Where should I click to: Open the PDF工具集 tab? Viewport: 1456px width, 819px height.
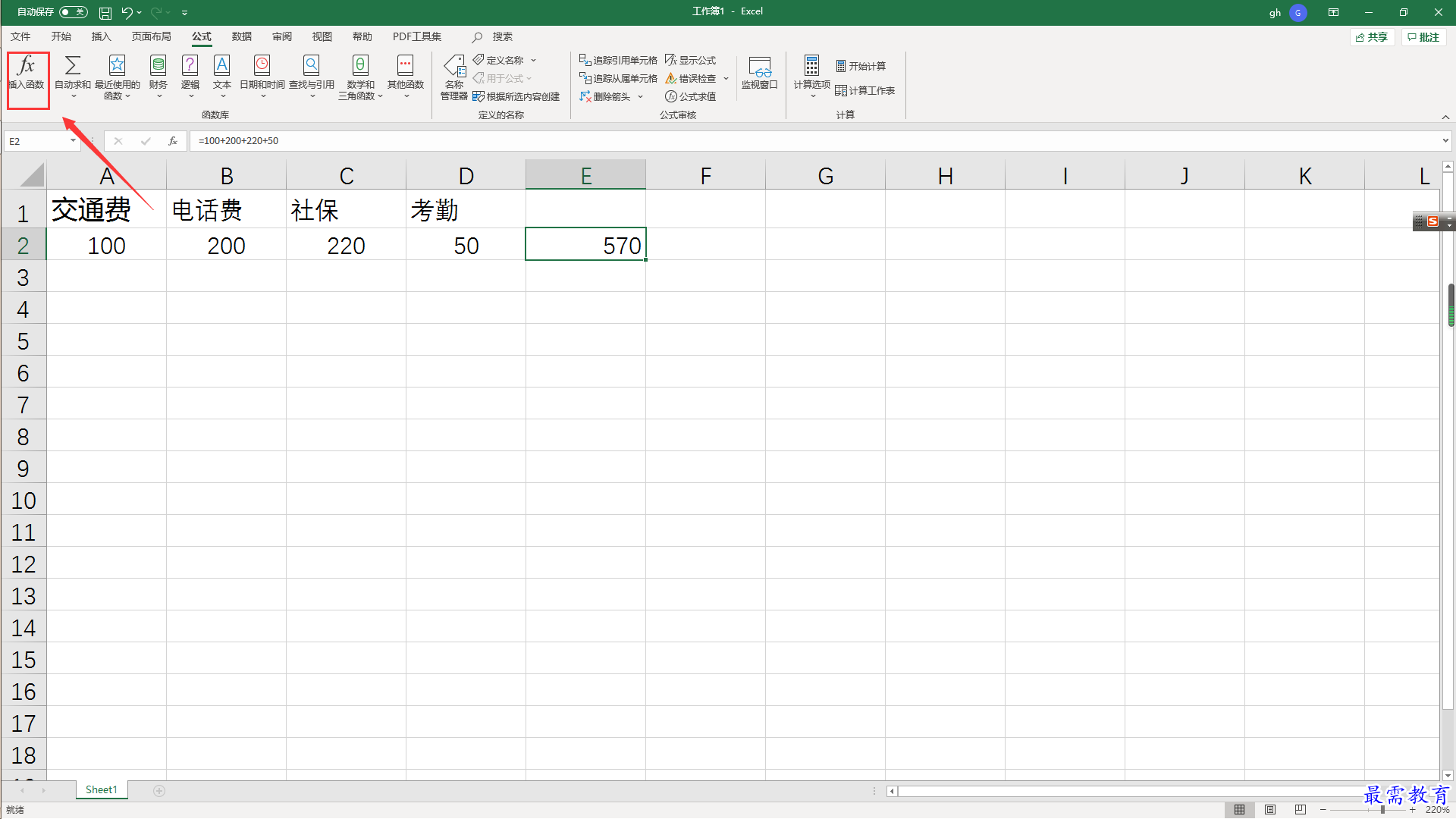click(x=417, y=36)
